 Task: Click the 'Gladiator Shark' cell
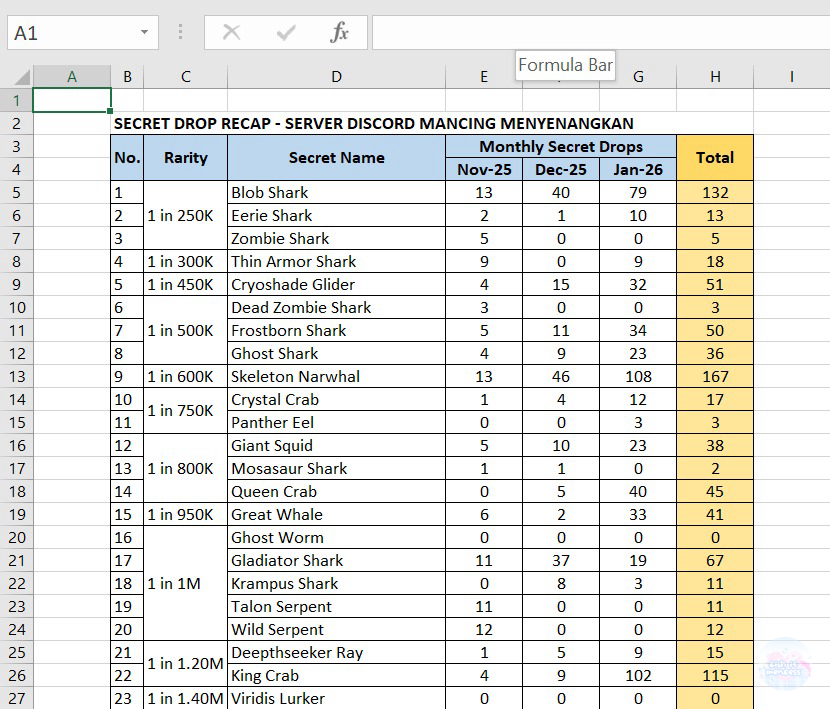336,561
